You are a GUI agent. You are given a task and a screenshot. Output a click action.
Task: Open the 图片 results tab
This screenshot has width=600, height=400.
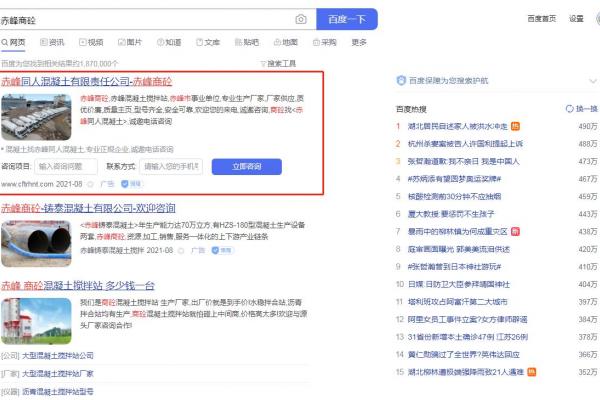[x=130, y=42]
